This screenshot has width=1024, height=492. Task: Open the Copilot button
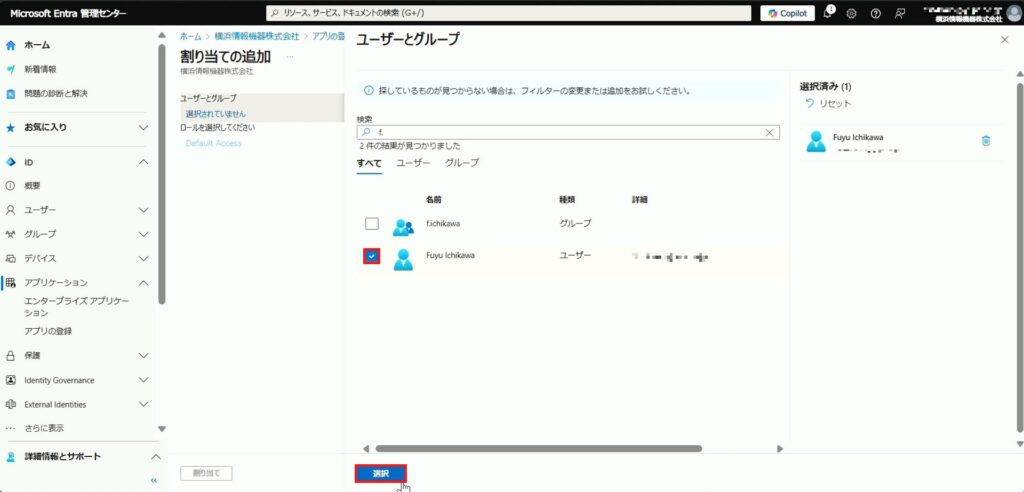787,13
